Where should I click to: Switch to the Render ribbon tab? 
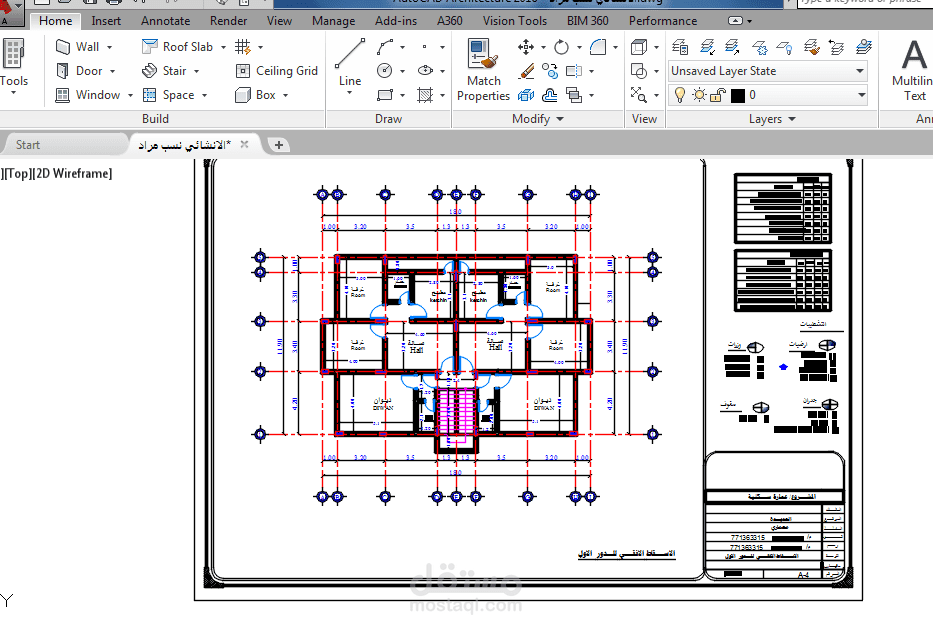click(228, 21)
